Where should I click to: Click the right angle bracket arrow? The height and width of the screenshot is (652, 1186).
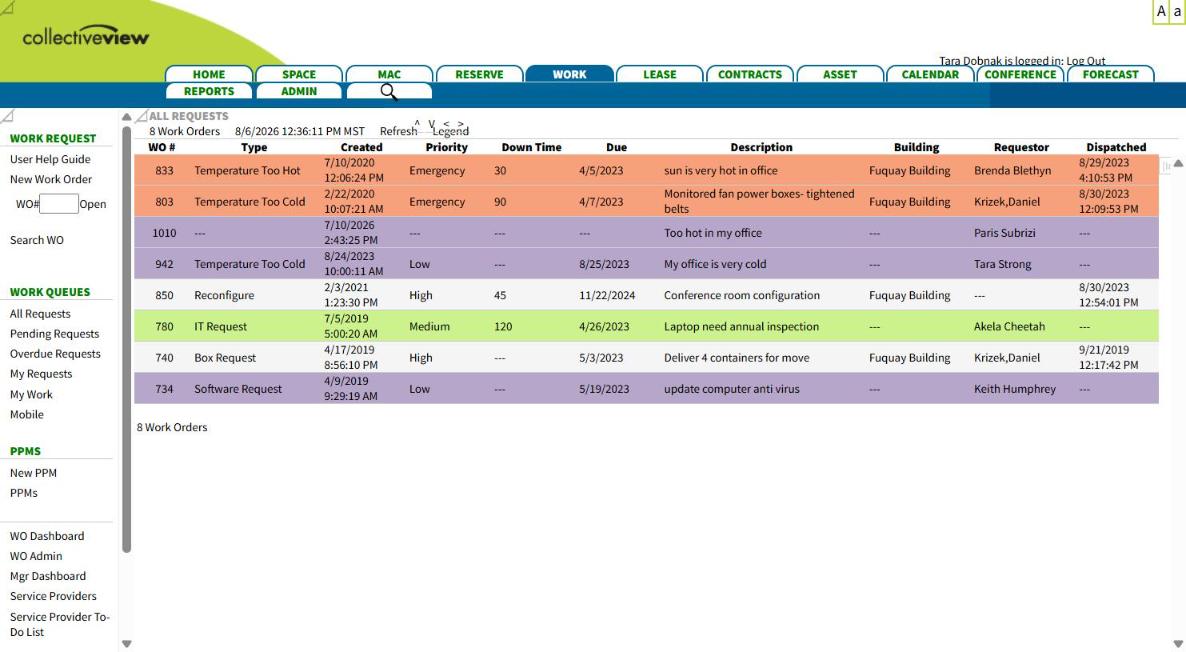pos(461,123)
